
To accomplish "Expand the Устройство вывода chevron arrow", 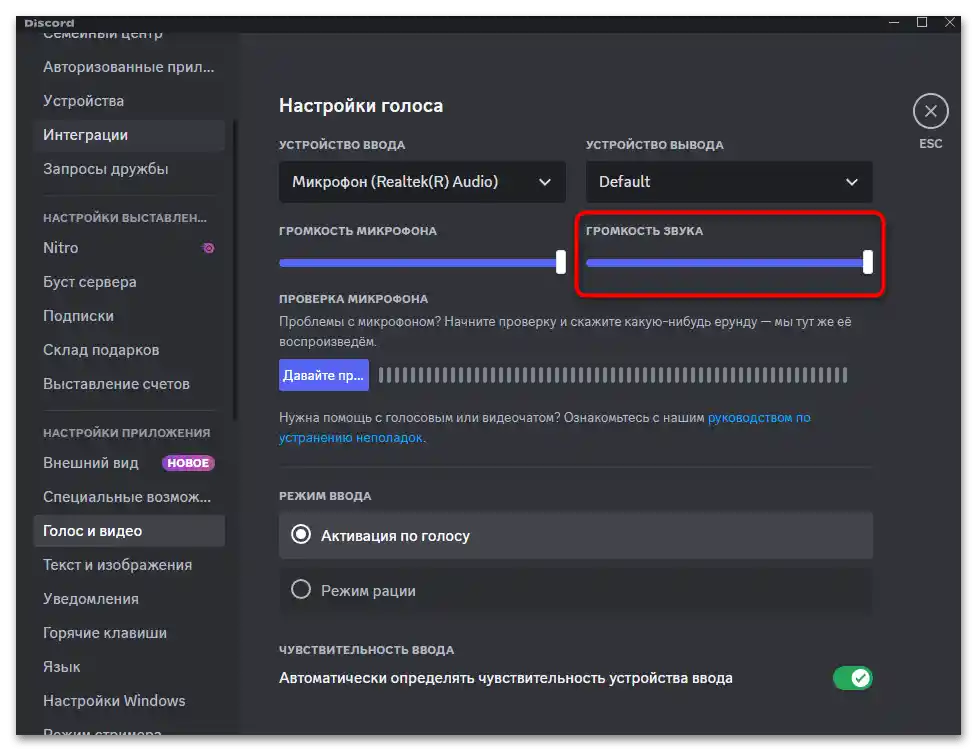I will [851, 182].
